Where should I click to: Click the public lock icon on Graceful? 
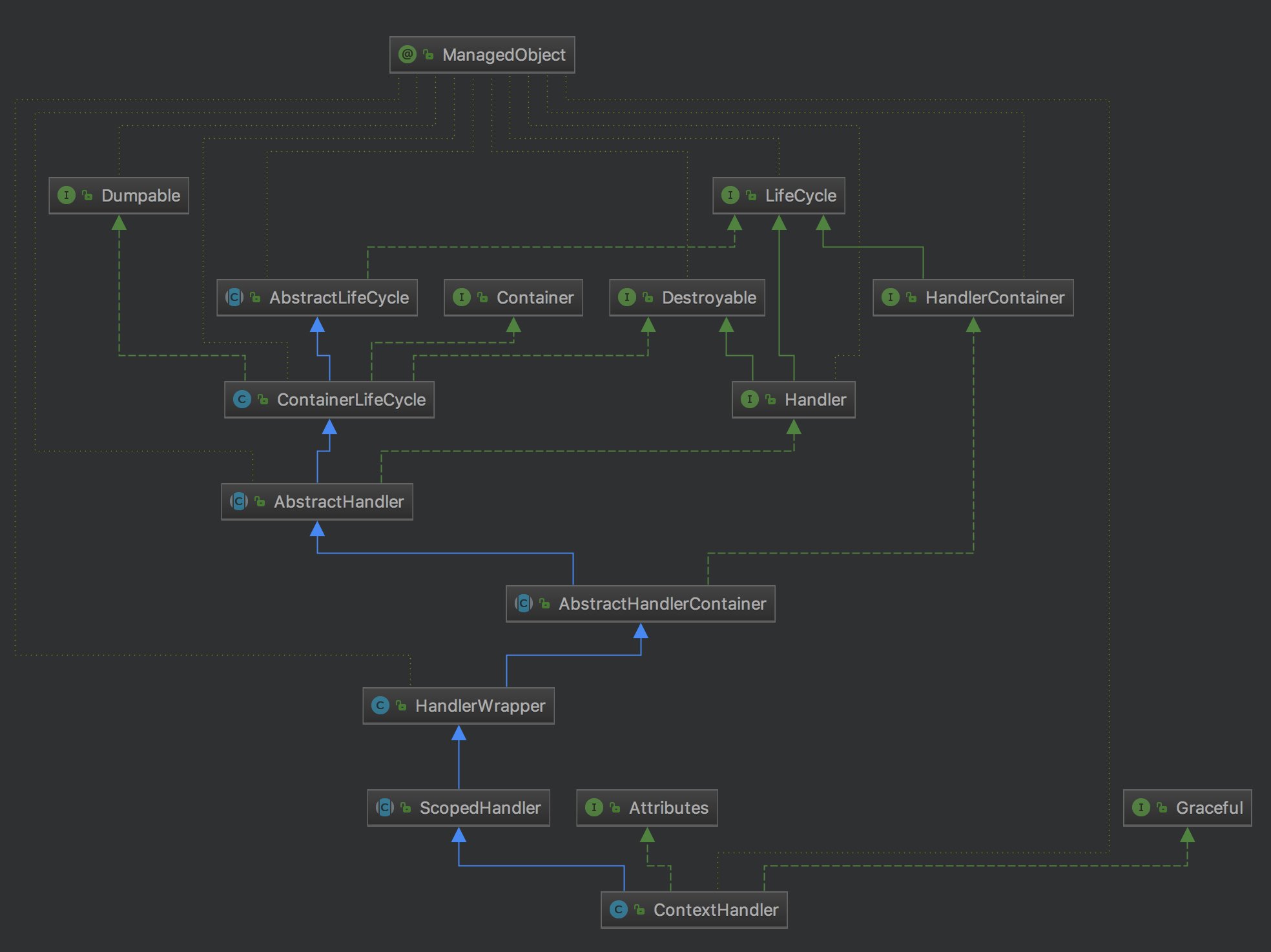tap(1162, 808)
